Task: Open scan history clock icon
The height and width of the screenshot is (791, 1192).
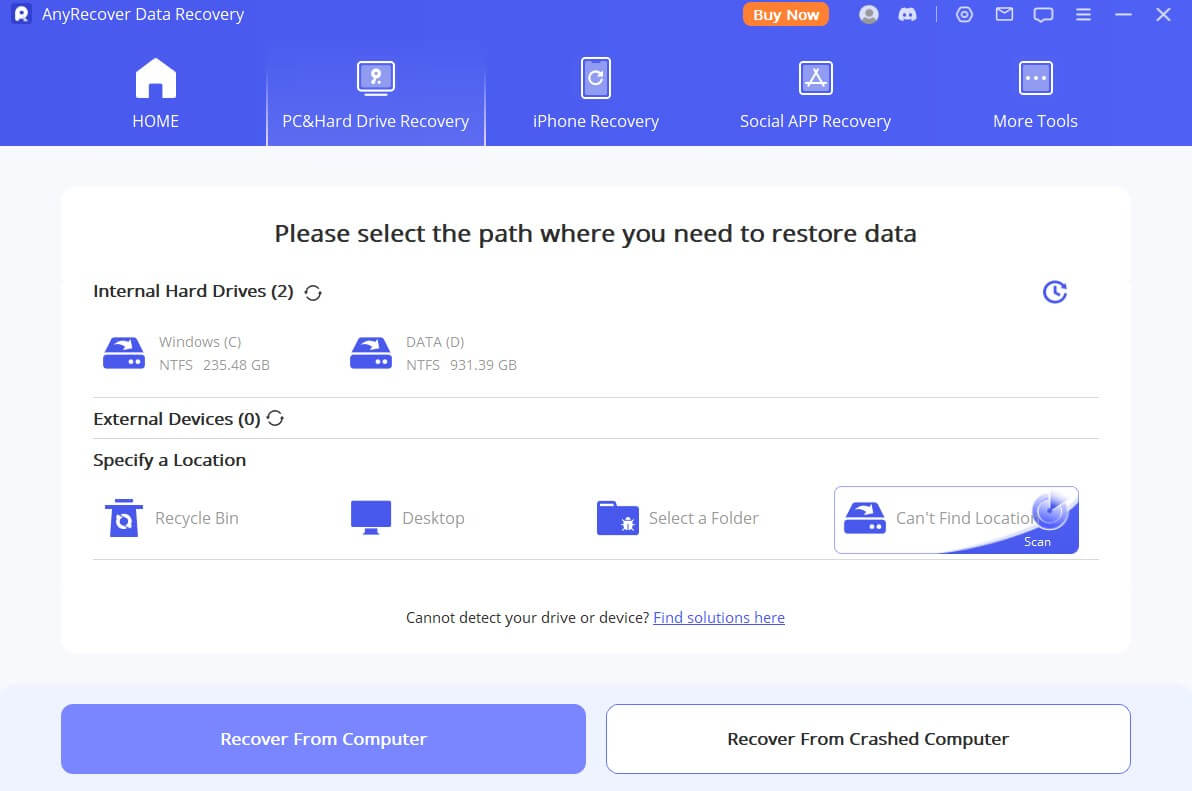Action: click(1054, 292)
